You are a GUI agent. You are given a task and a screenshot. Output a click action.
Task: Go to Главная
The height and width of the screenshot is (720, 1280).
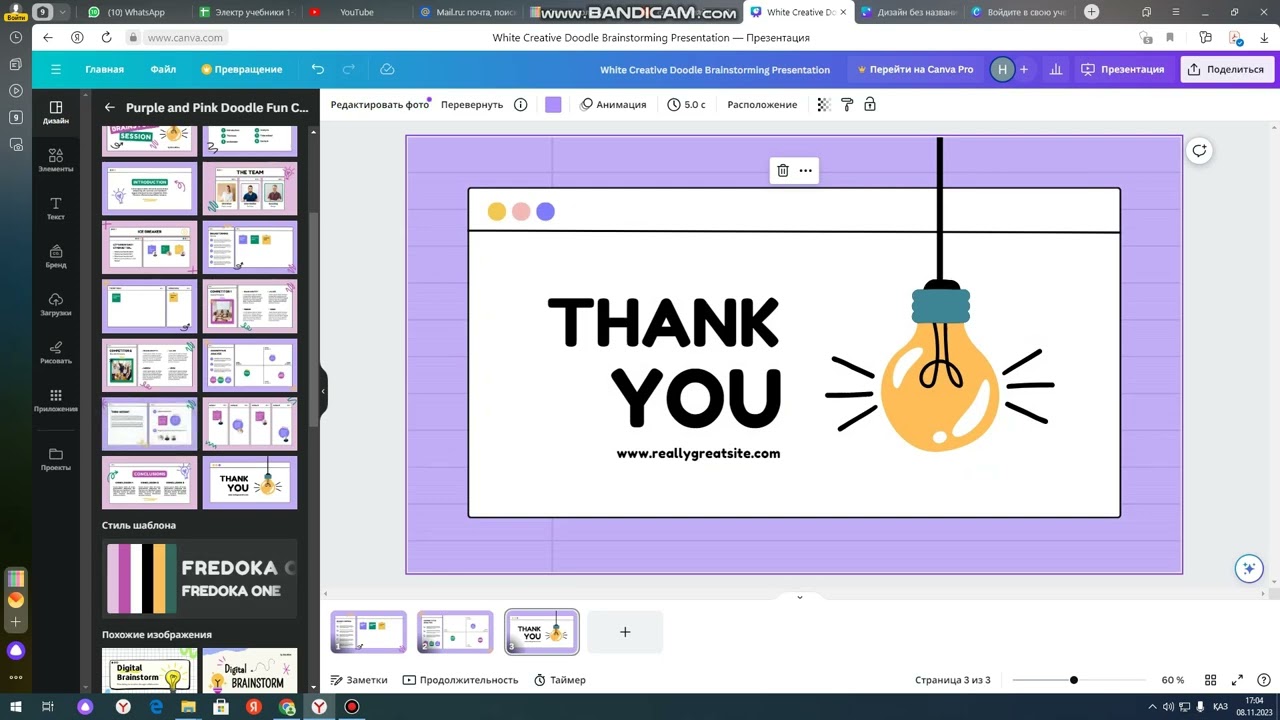(x=104, y=69)
